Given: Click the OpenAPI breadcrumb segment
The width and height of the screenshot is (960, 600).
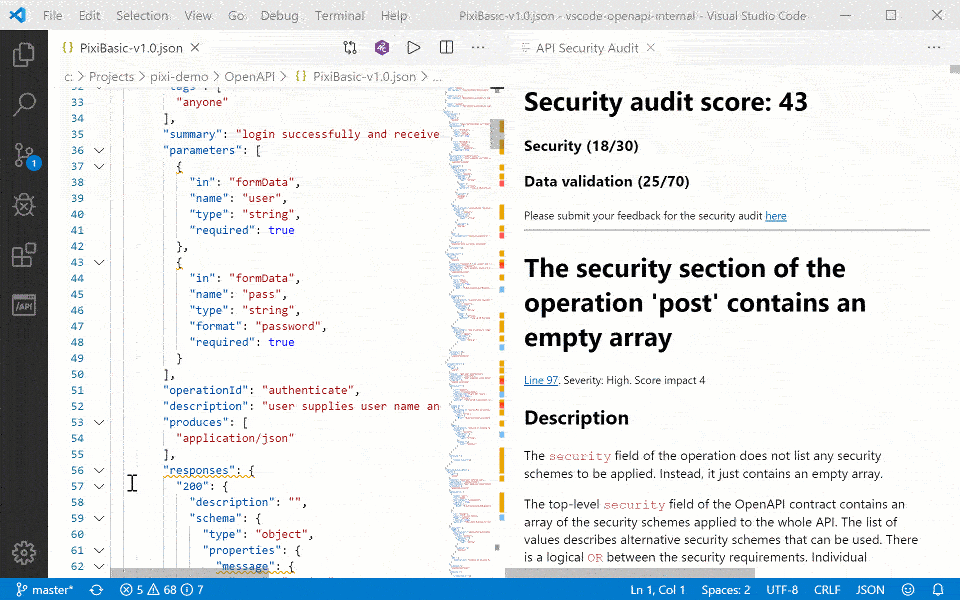Looking at the screenshot, I should 250,77.
